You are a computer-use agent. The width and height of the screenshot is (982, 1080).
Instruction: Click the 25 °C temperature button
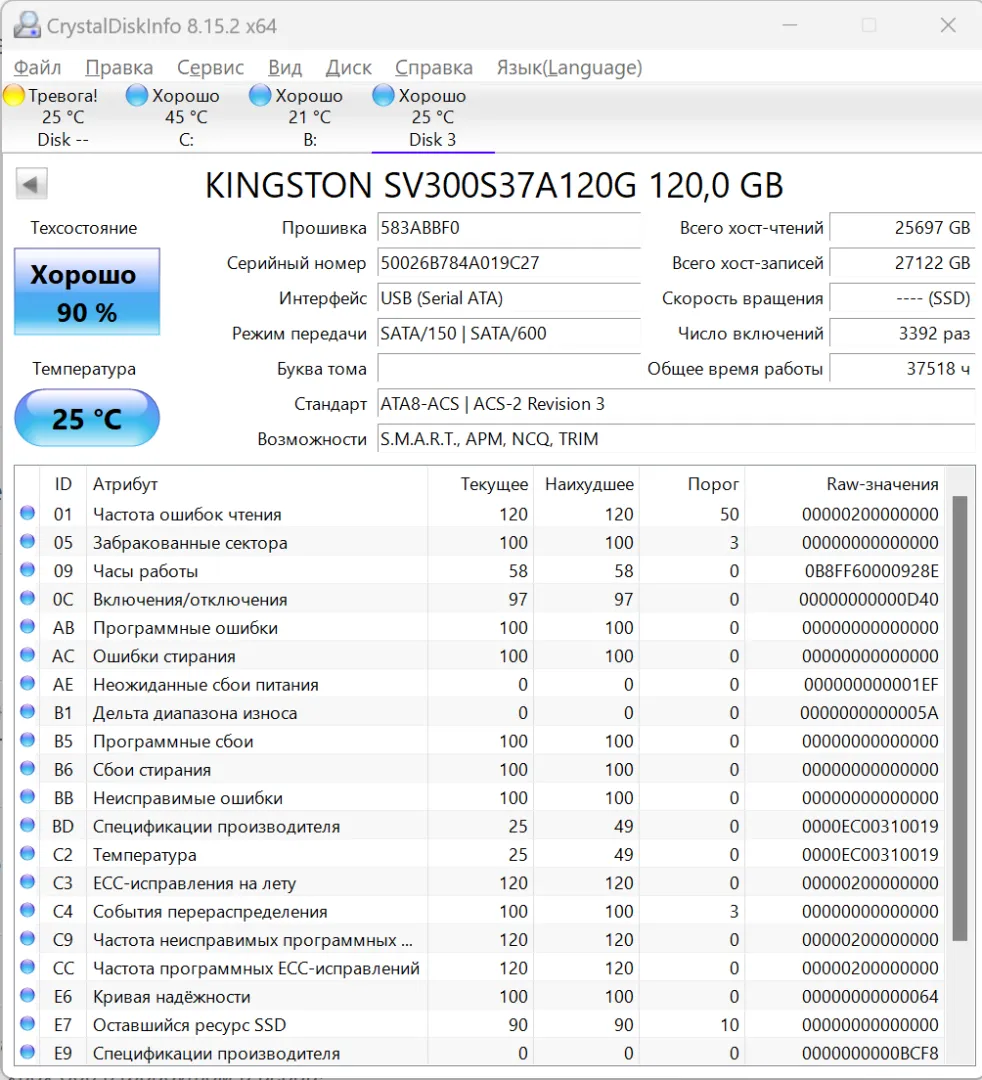87,417
